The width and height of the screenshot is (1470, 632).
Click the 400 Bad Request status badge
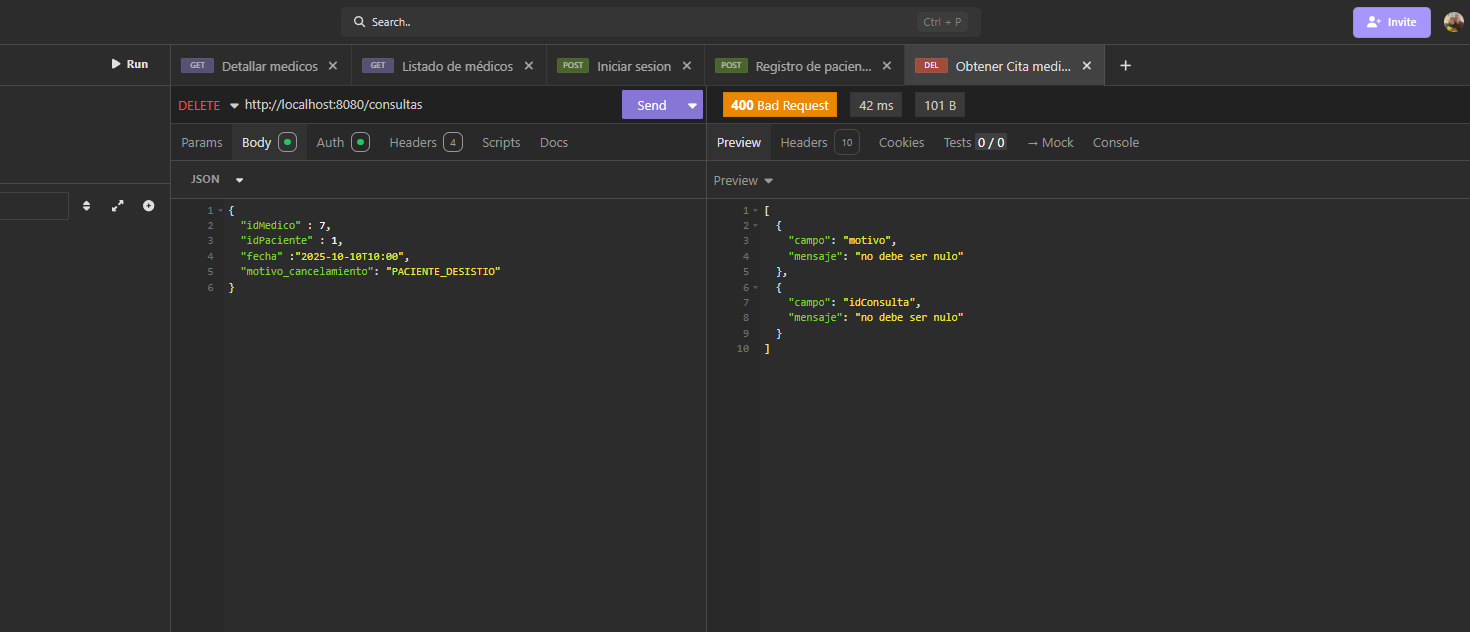[x=780, y=105]
